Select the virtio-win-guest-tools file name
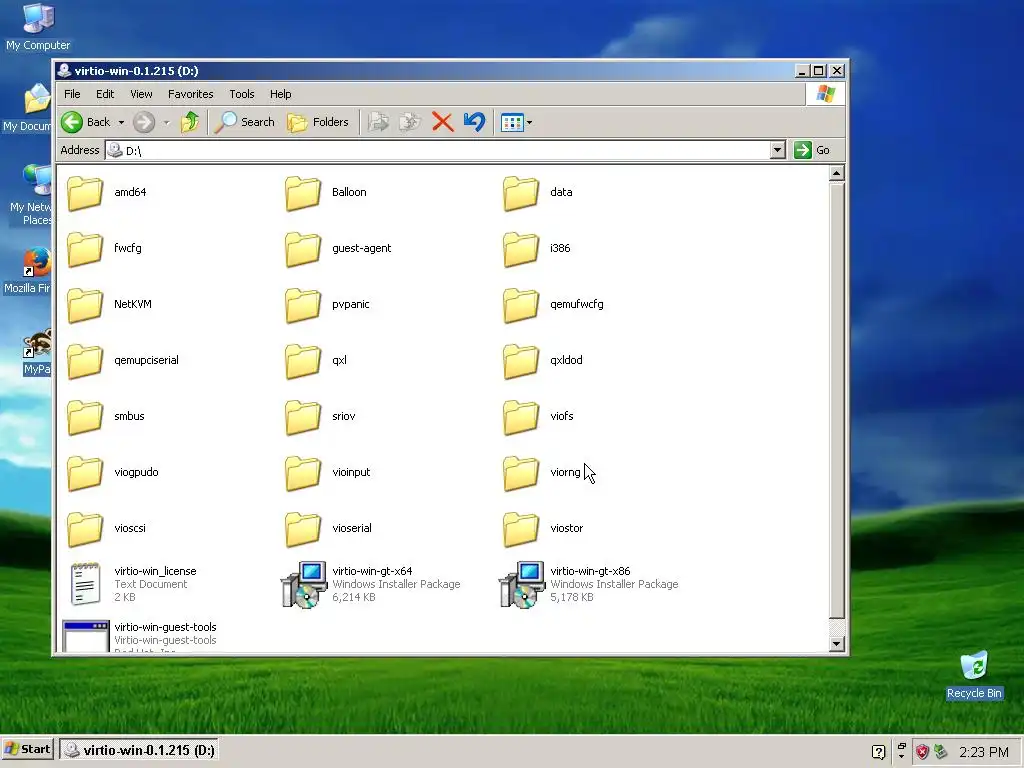Image resolution: width=1024 pixels, height=768 pixels. click(165, 627)
